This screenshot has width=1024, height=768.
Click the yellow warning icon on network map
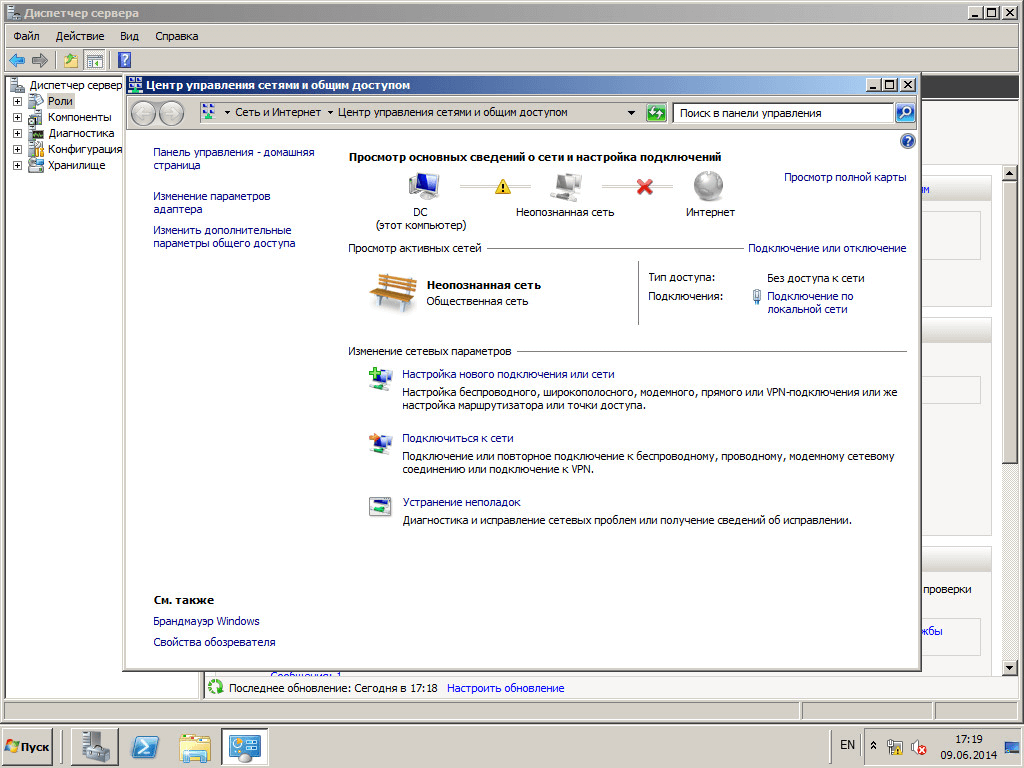coord(503,186)
